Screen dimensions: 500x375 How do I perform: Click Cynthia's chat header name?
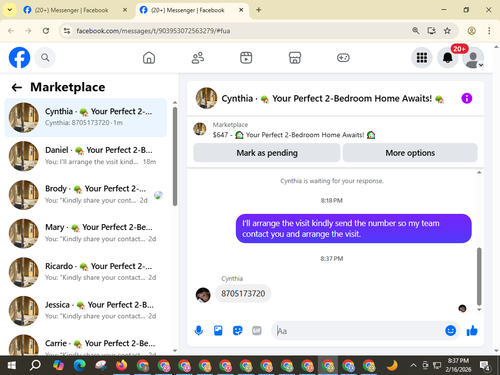click(332, 99)
